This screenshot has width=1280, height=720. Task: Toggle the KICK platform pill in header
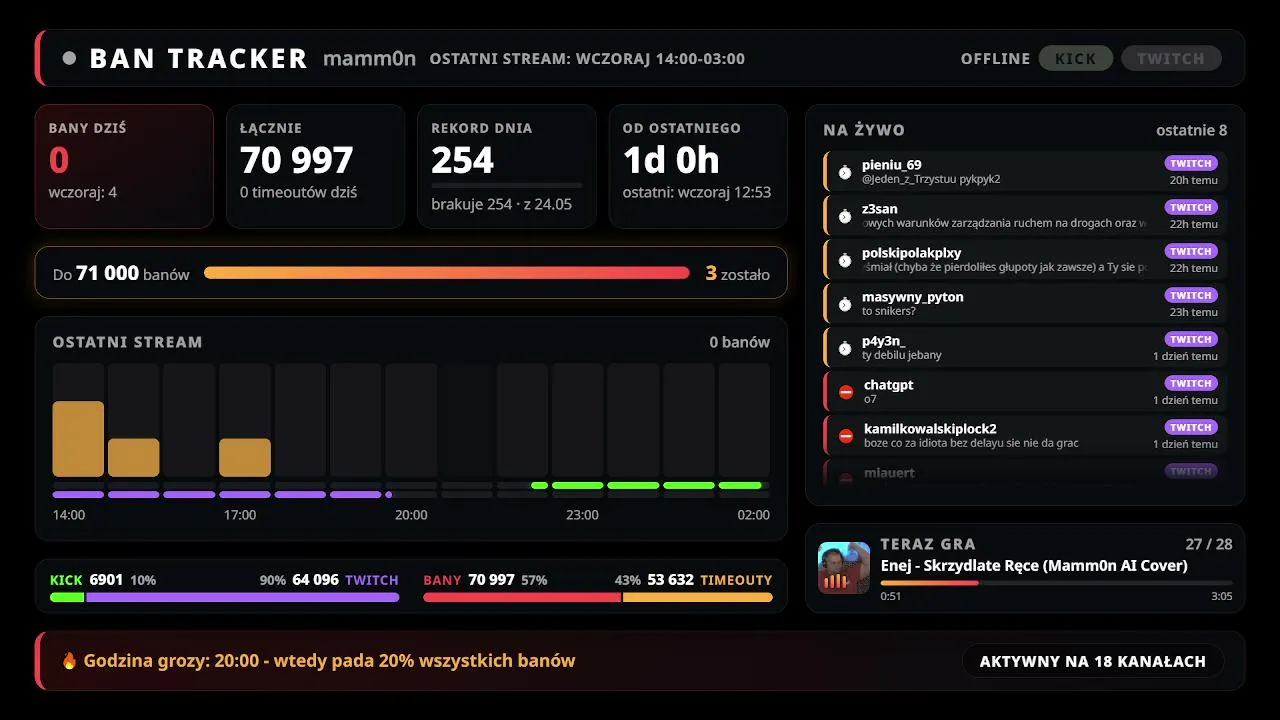tap(1076, 58)
